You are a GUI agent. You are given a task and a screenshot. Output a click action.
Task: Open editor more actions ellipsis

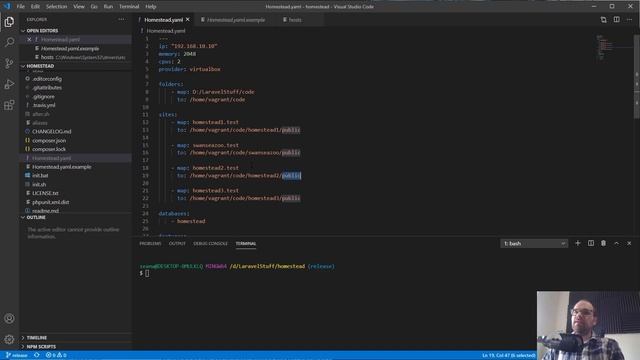tap(629, 20)
